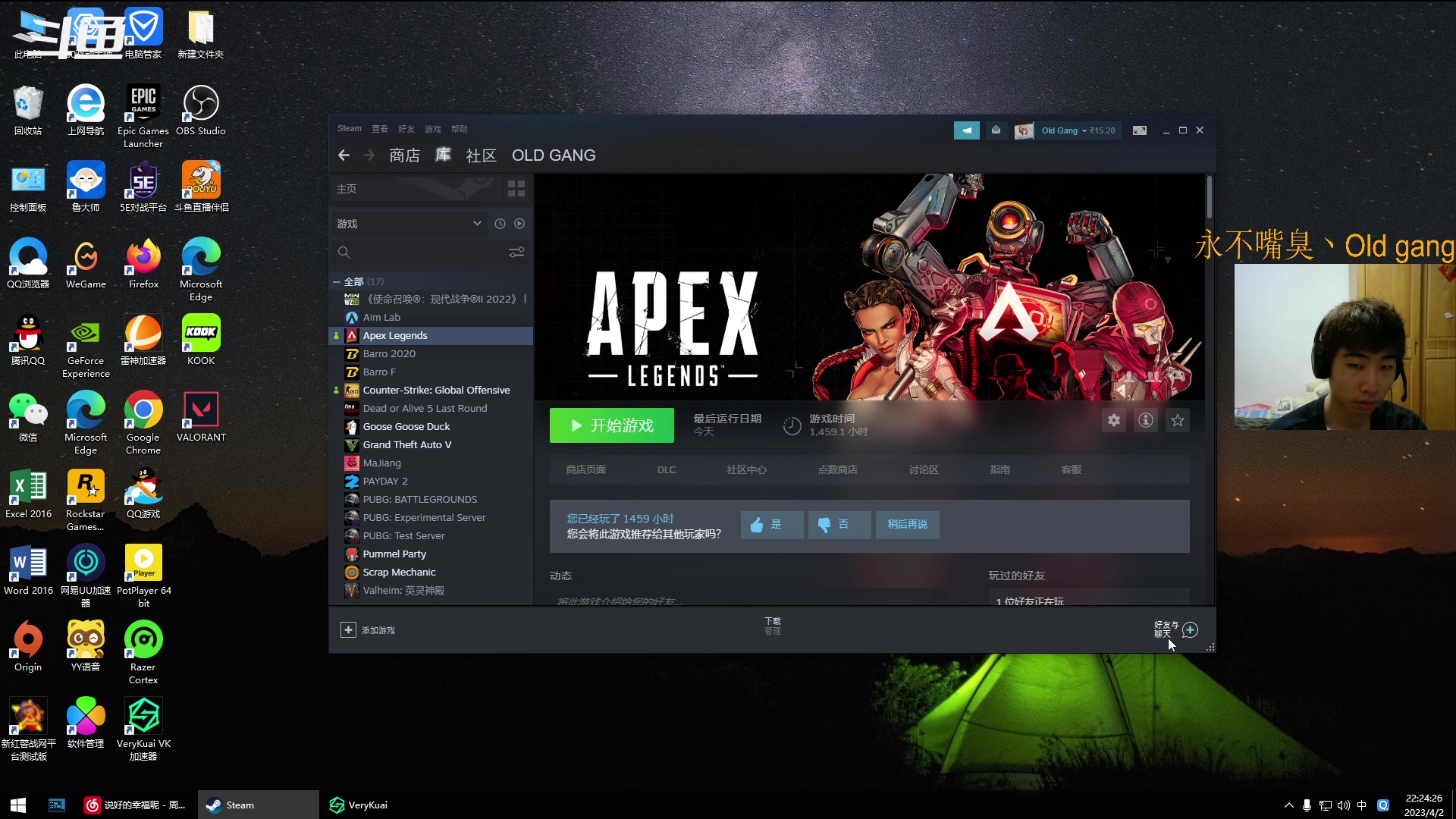Open Razer Cortex desktop icon
The height and width of the screenshot is (819, 1456).
(x=143, y=652)
